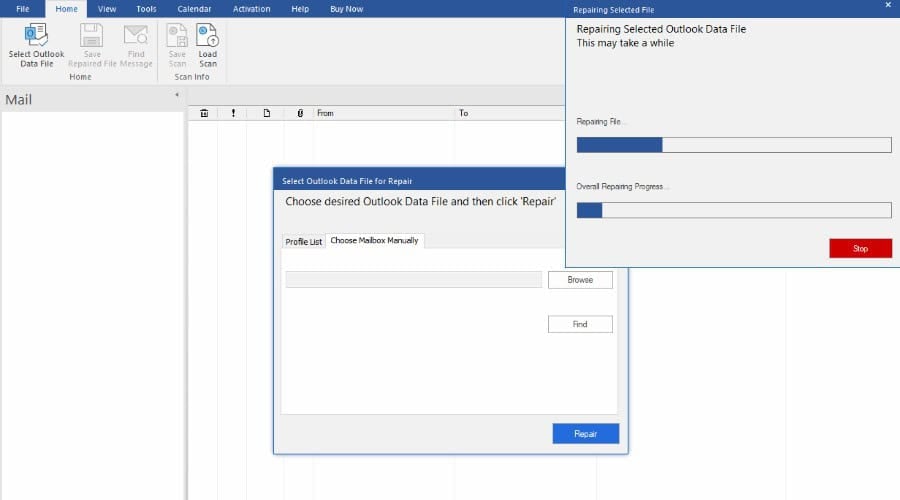Click the Overall Repairing Progress bar
The image size is (900, 500).
click(734, 210)
